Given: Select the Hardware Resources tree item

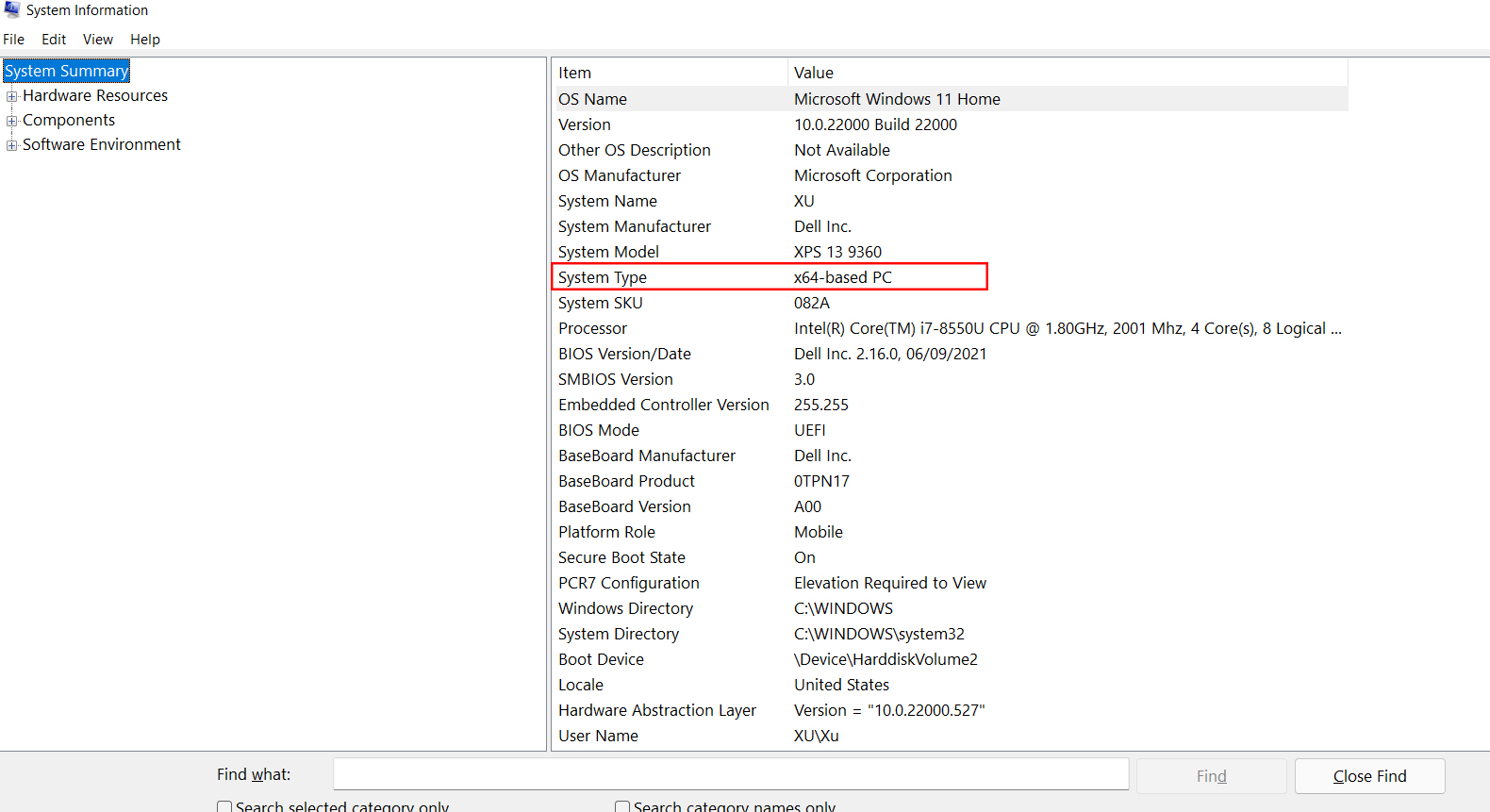Looking at the screenshot, I should click(x=95, y=95).
